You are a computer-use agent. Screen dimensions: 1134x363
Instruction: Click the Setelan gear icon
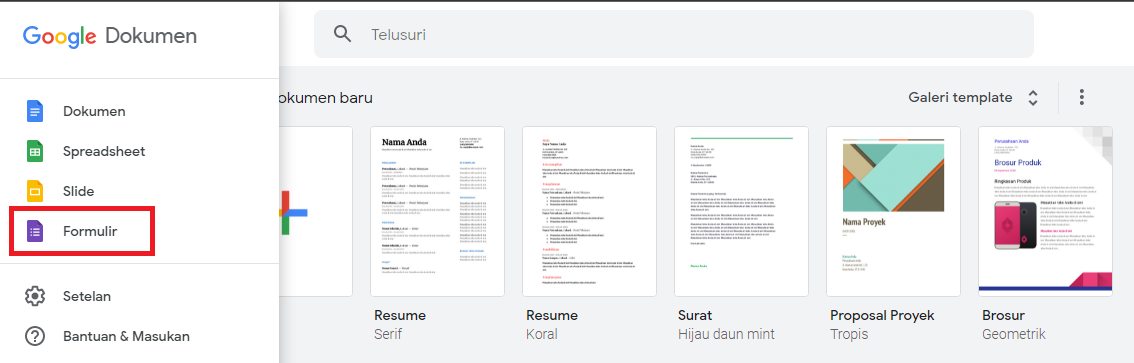(35, 296)
